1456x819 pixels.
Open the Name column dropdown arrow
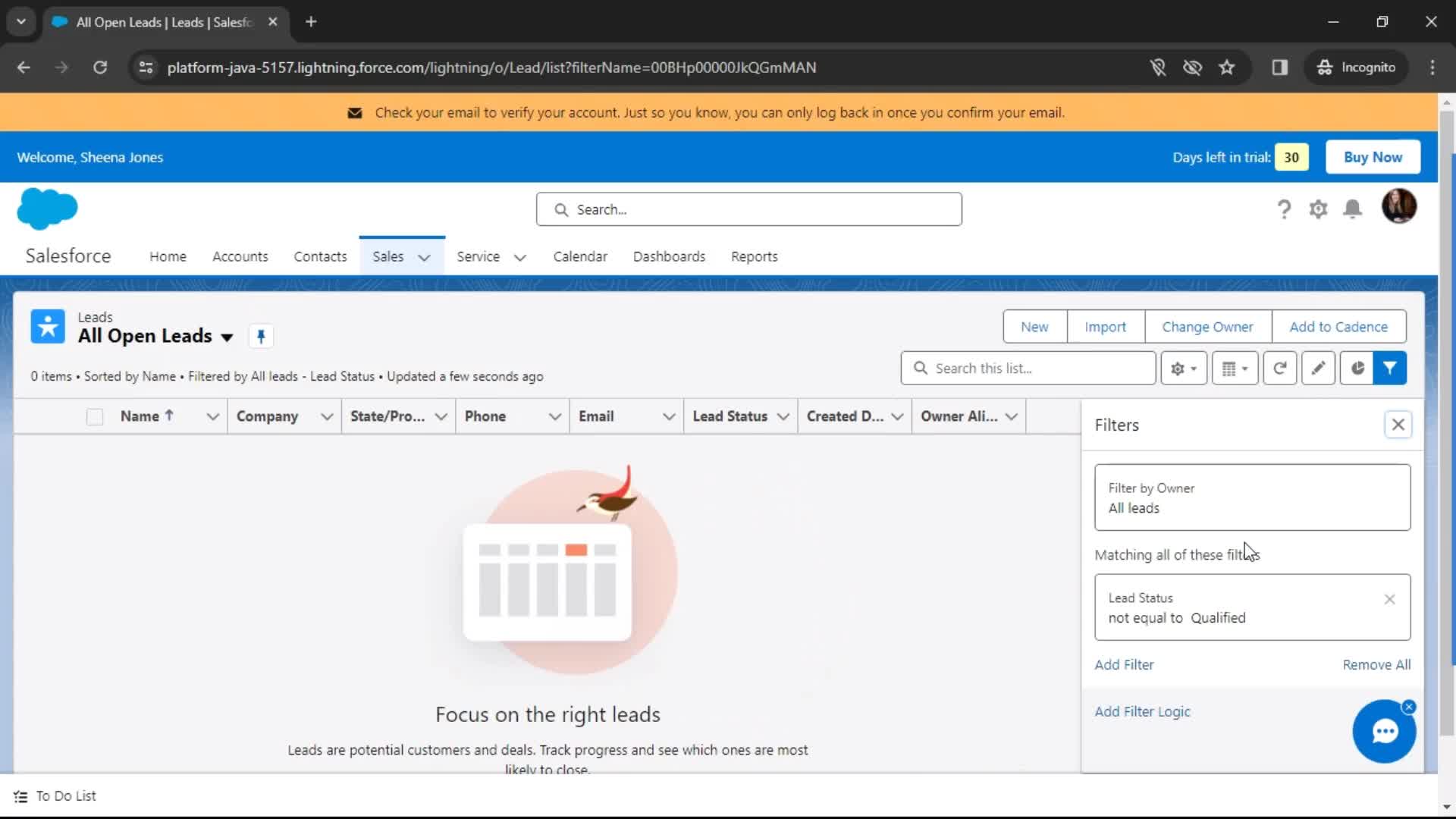tap(213, 417)
